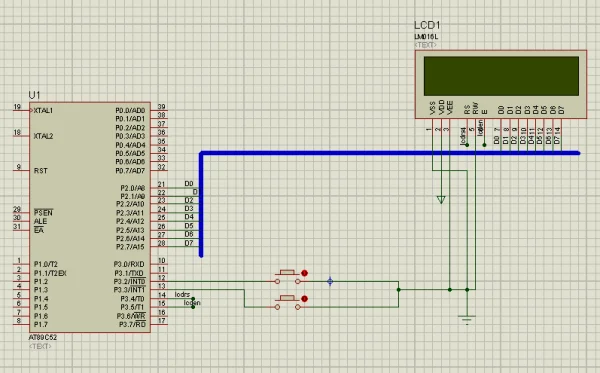Select the ground symbol at the bottom right
The height and width of the screenshot is (373, 600).
coord(467,320)
